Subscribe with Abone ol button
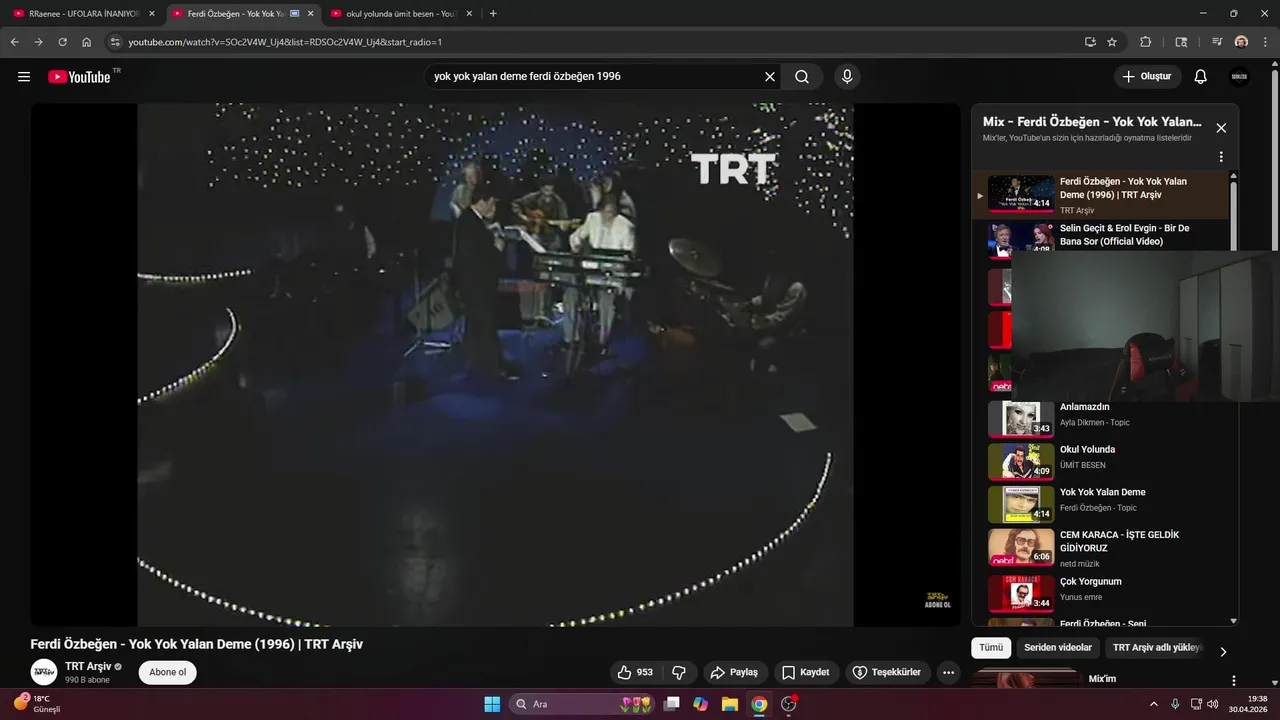 [x=167, y=672]
